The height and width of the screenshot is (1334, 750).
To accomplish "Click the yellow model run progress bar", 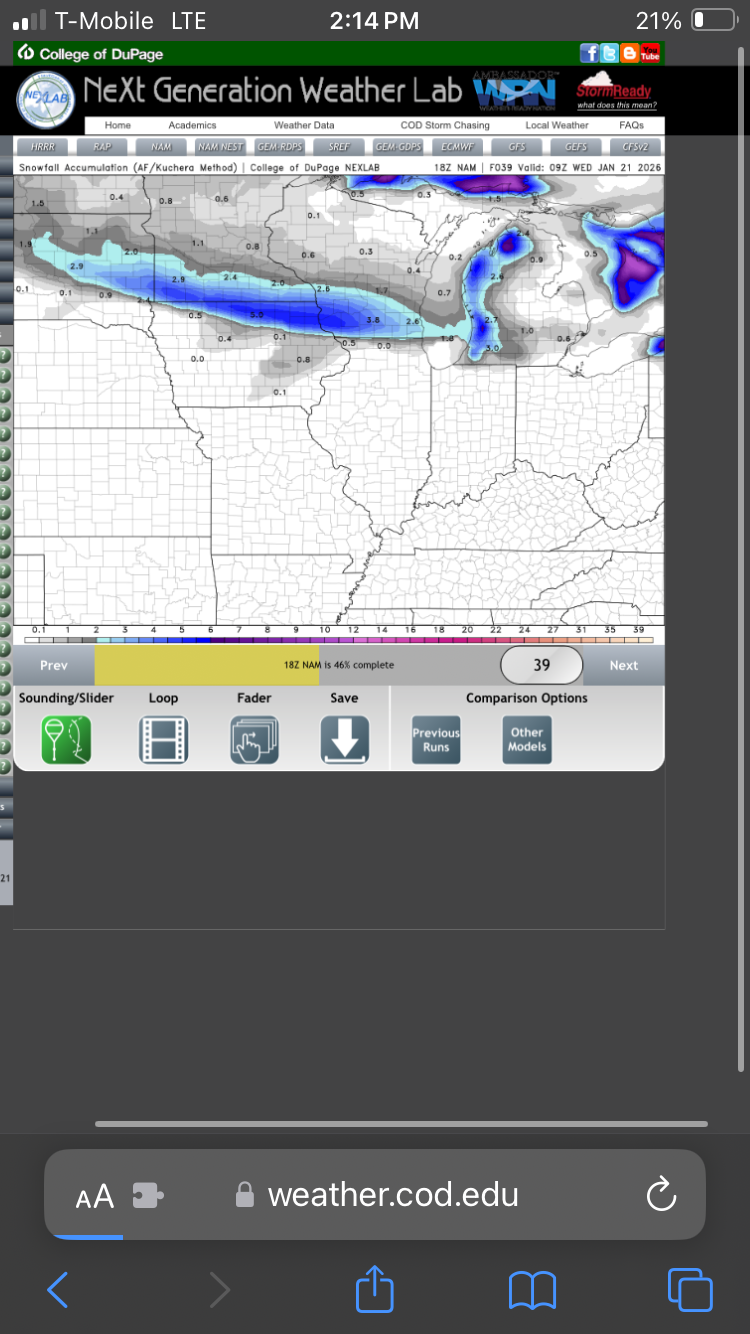I will pos(206,665).
